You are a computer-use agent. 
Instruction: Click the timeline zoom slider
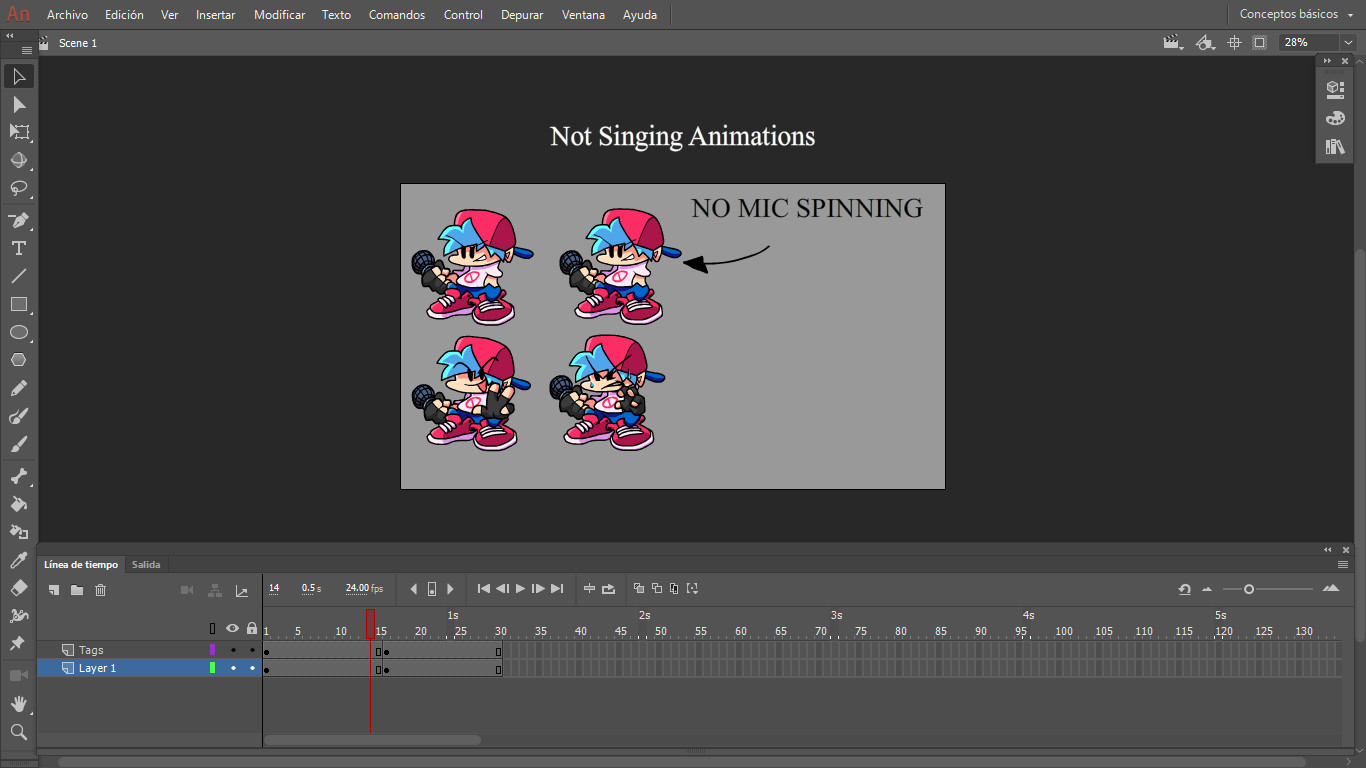tap(1251, 589)
